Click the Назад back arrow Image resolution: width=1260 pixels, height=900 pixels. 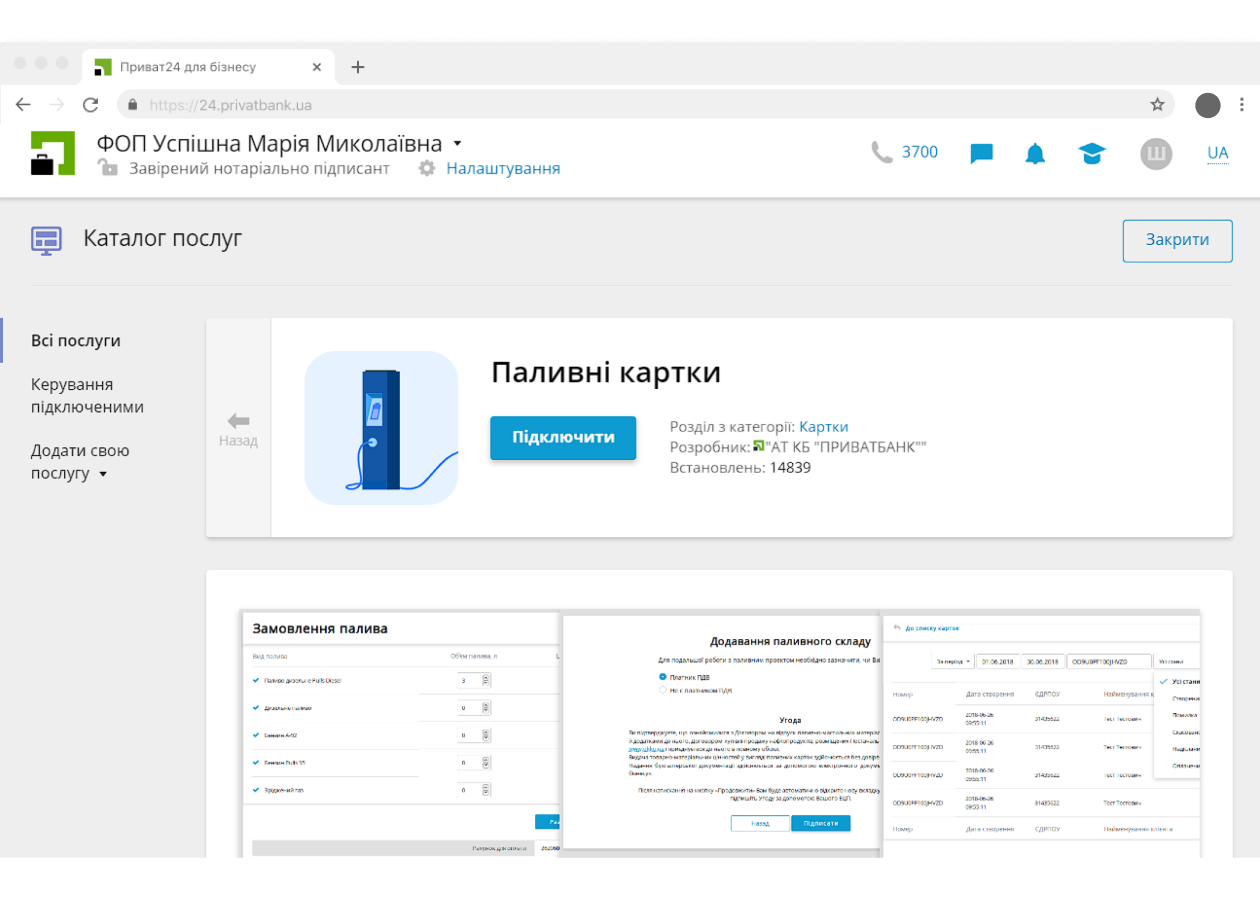click(238, 429)
